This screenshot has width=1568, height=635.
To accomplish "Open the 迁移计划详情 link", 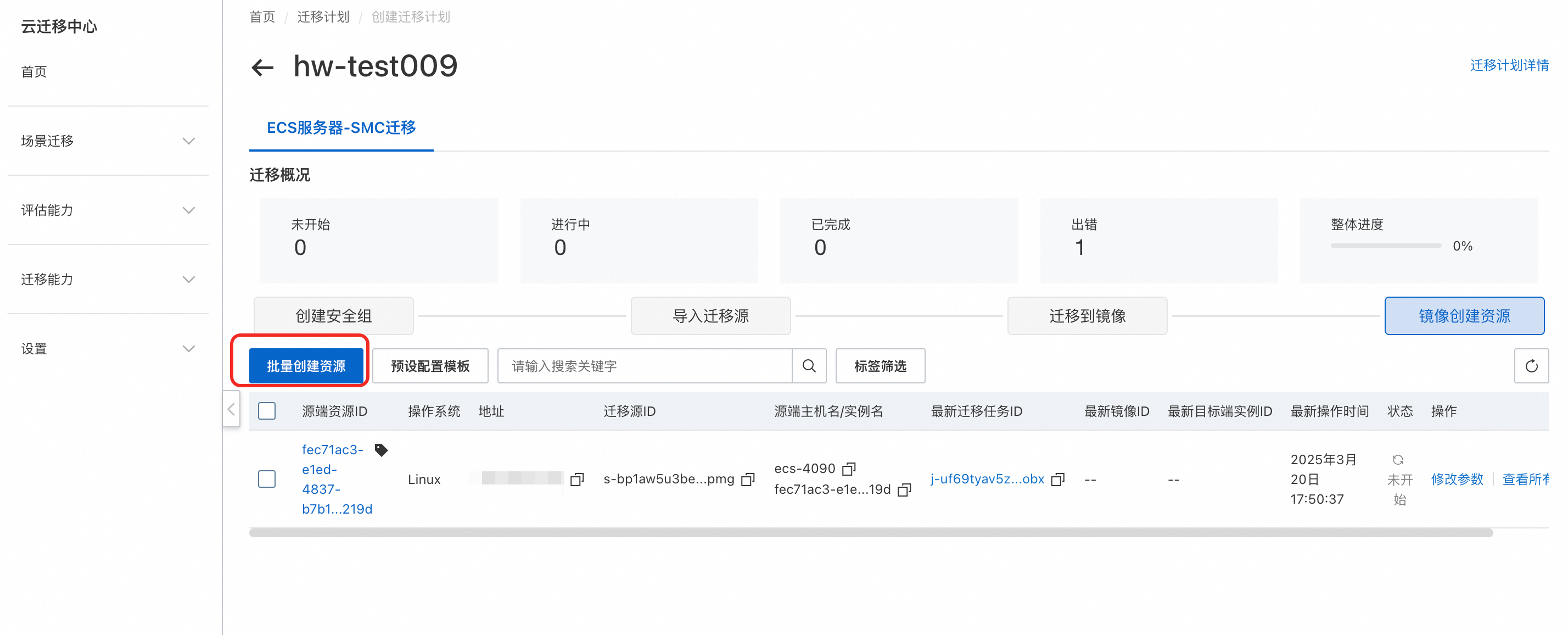I will pyautogui.click(x=1509, y=65).
